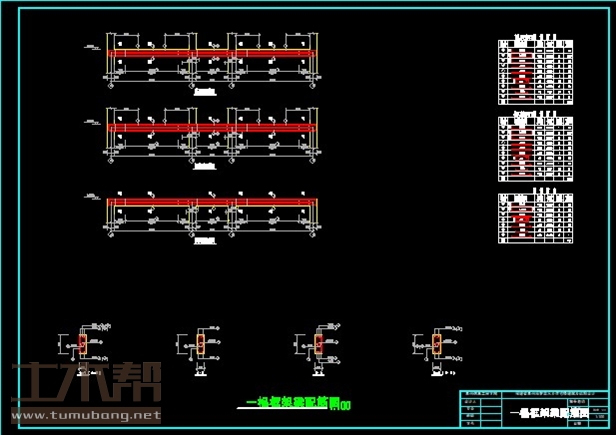Click the caption under the top beam elevation
616x435 pixels.
(206, 92)
